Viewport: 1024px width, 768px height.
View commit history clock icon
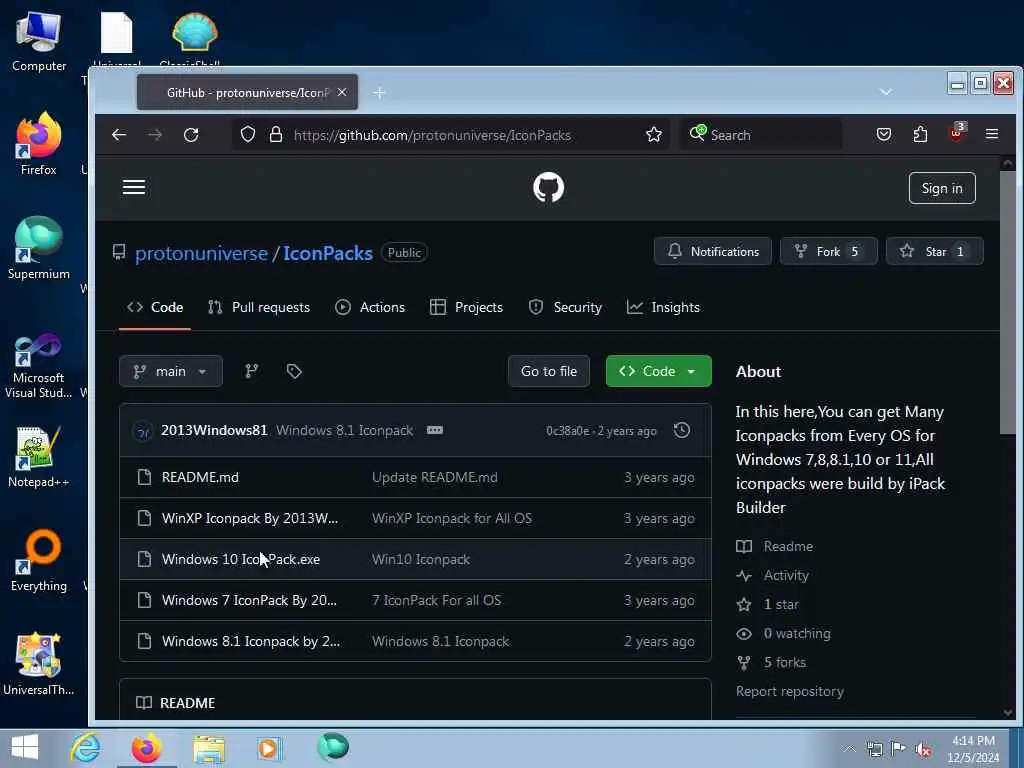point(682,430)
